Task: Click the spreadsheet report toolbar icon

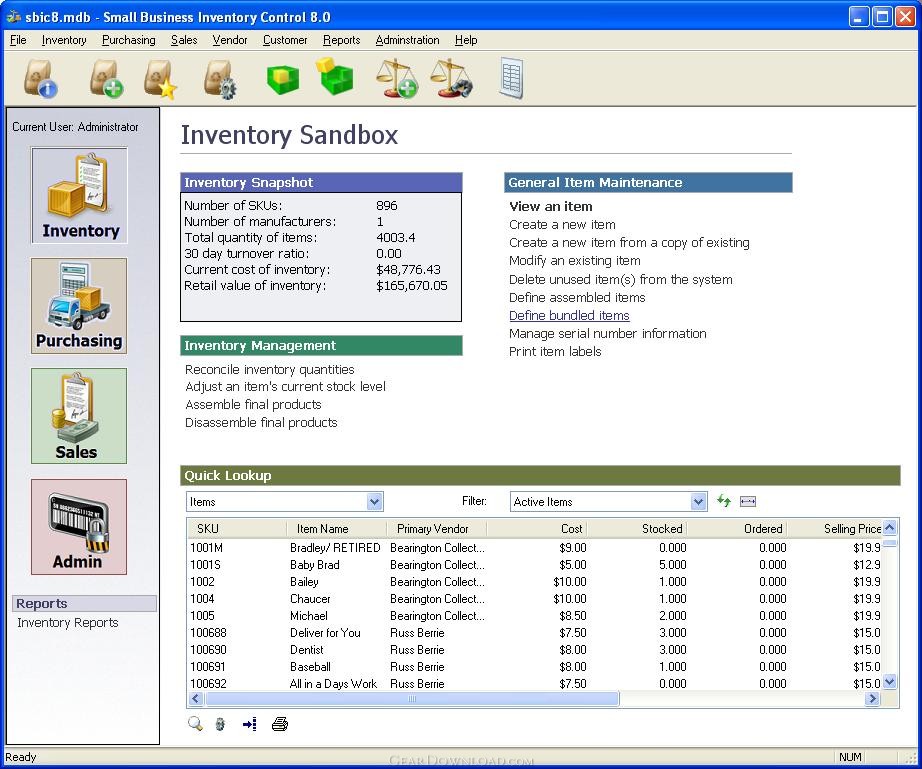Action: 511,78
